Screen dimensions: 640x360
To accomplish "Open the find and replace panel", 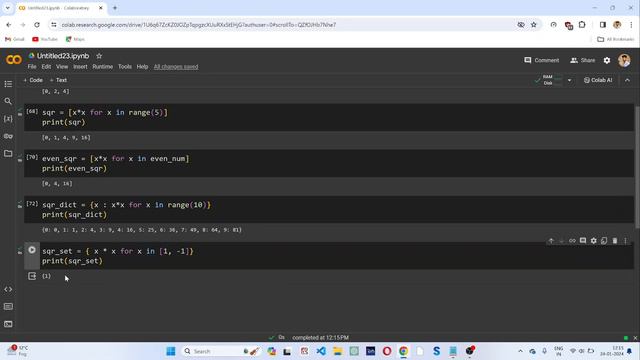I will click(8, 101).
